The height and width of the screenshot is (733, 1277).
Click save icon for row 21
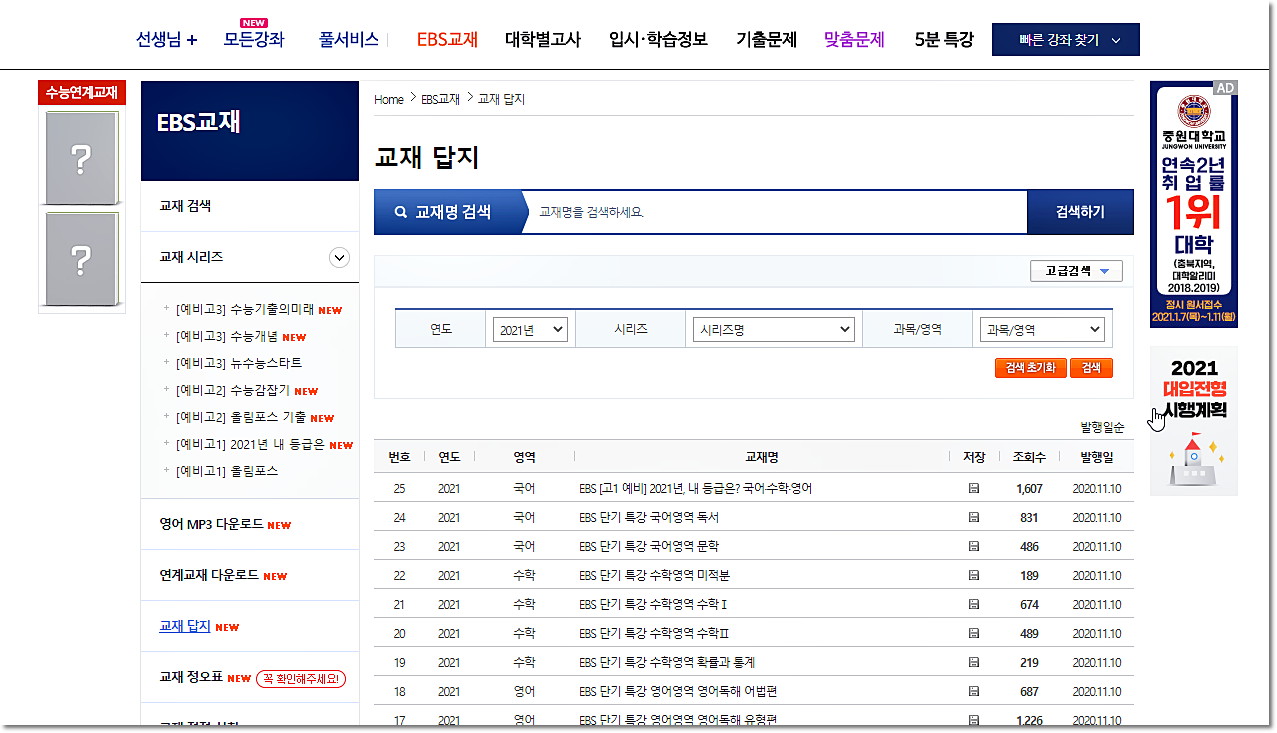pyautogui.click(x=974, y=605)
